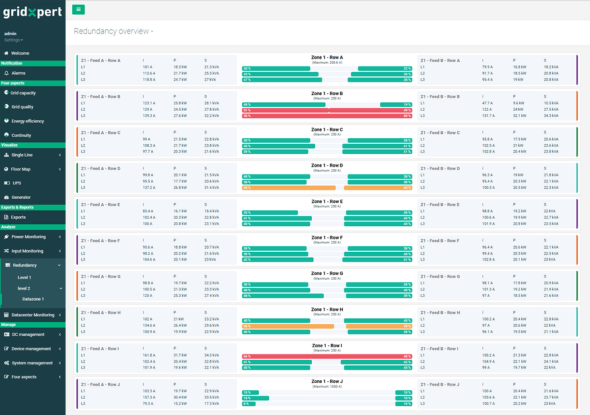Image resolution: width=590 pixels, height=415 pixels.
Task: Click the Zone 1 - Row J title
Action: click(327, 382)
